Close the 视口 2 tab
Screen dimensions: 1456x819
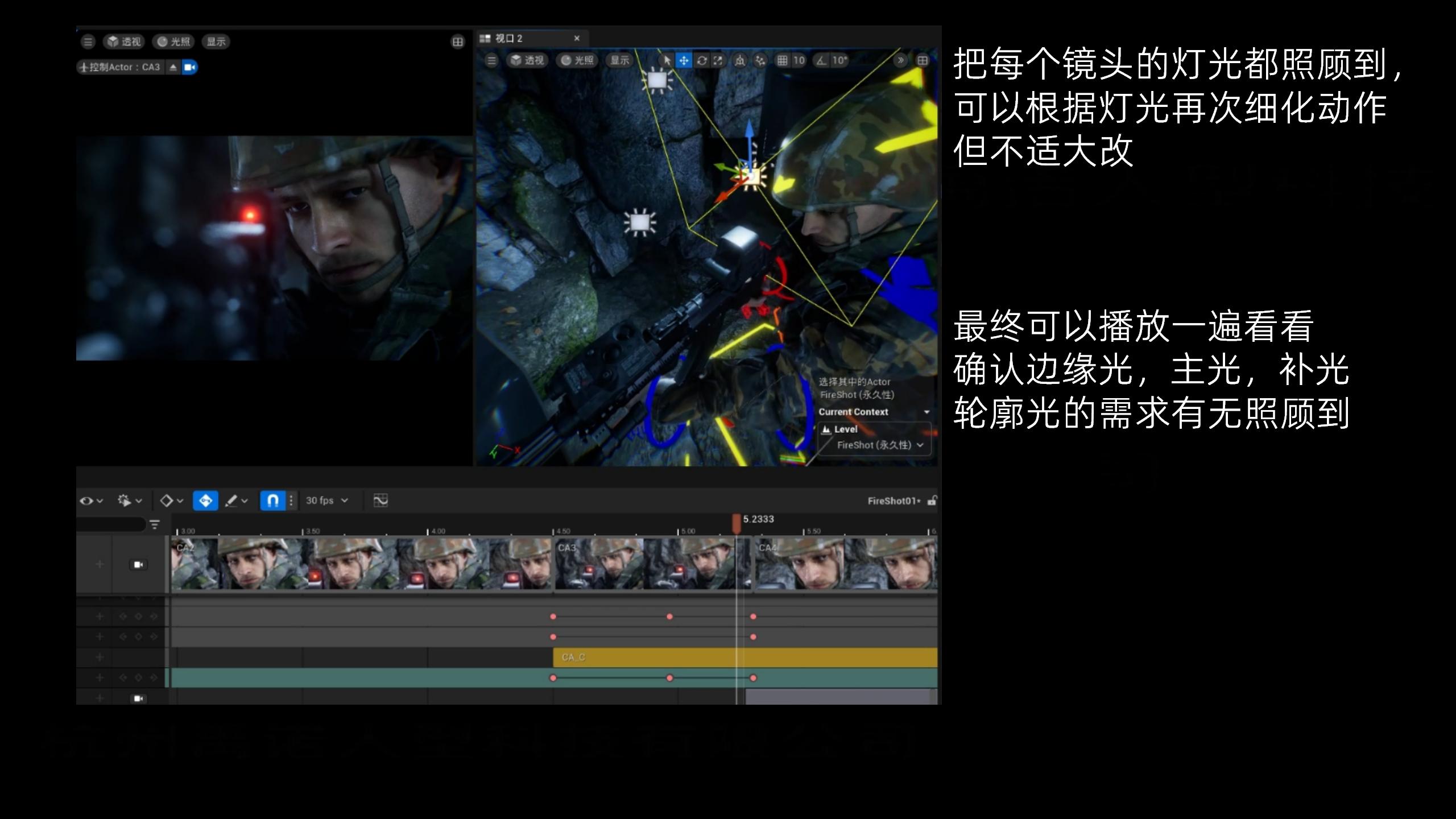(x=577, y=38)
